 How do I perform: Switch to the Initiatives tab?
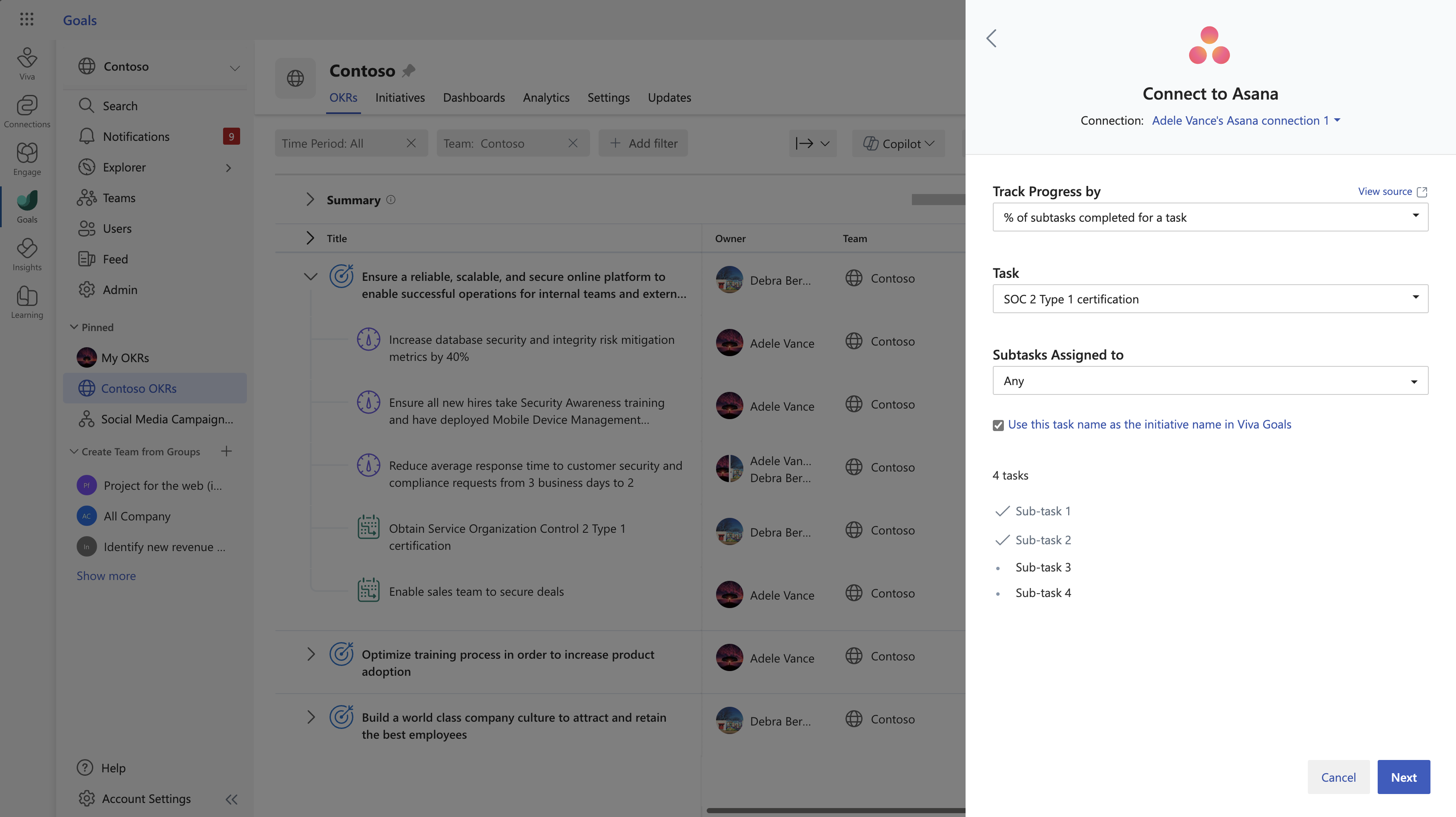400,97
